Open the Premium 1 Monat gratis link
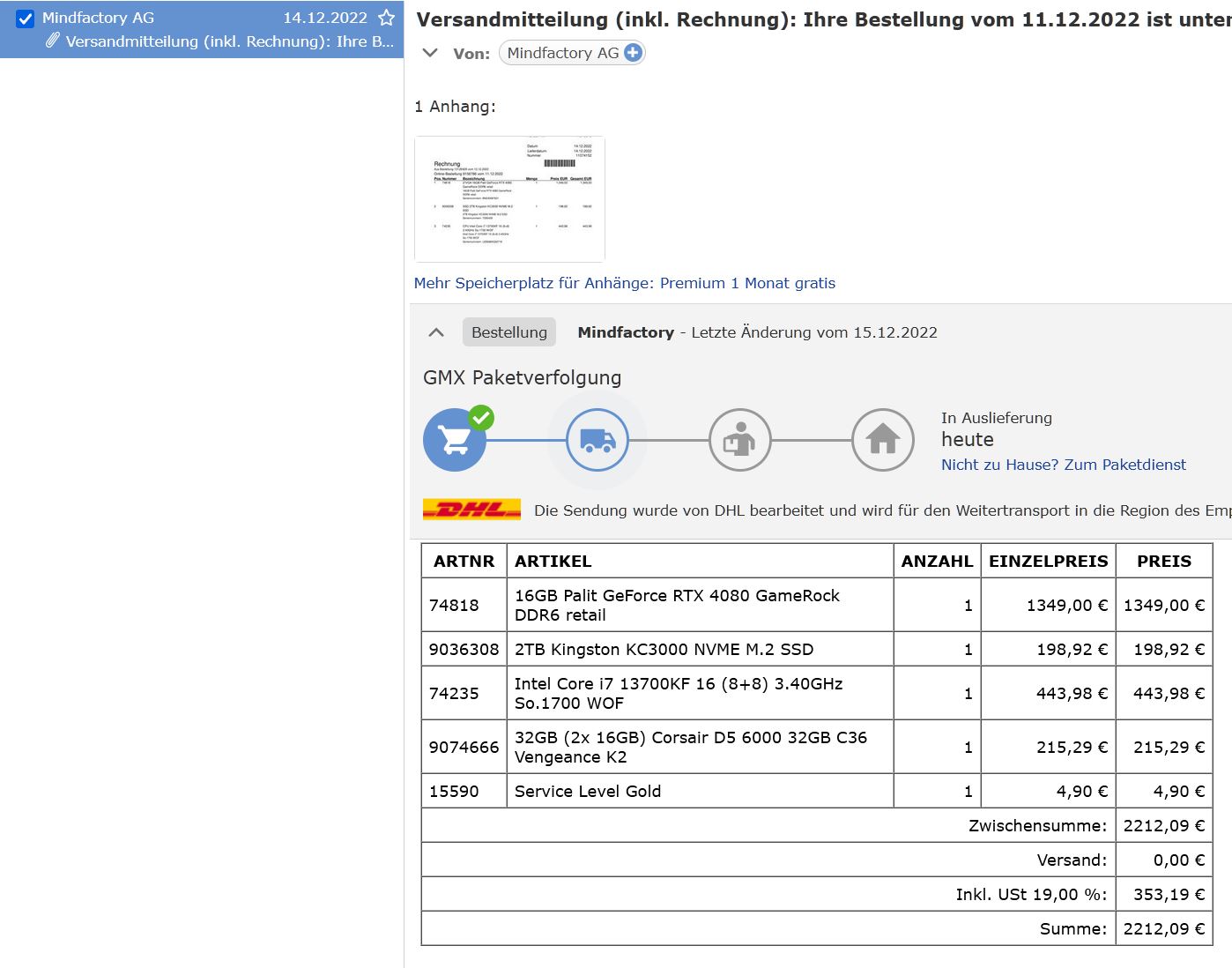 (624, 283)
